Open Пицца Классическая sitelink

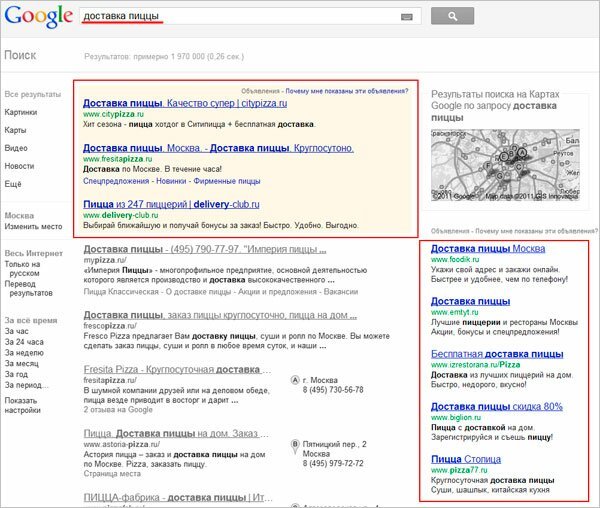(121, 292)
